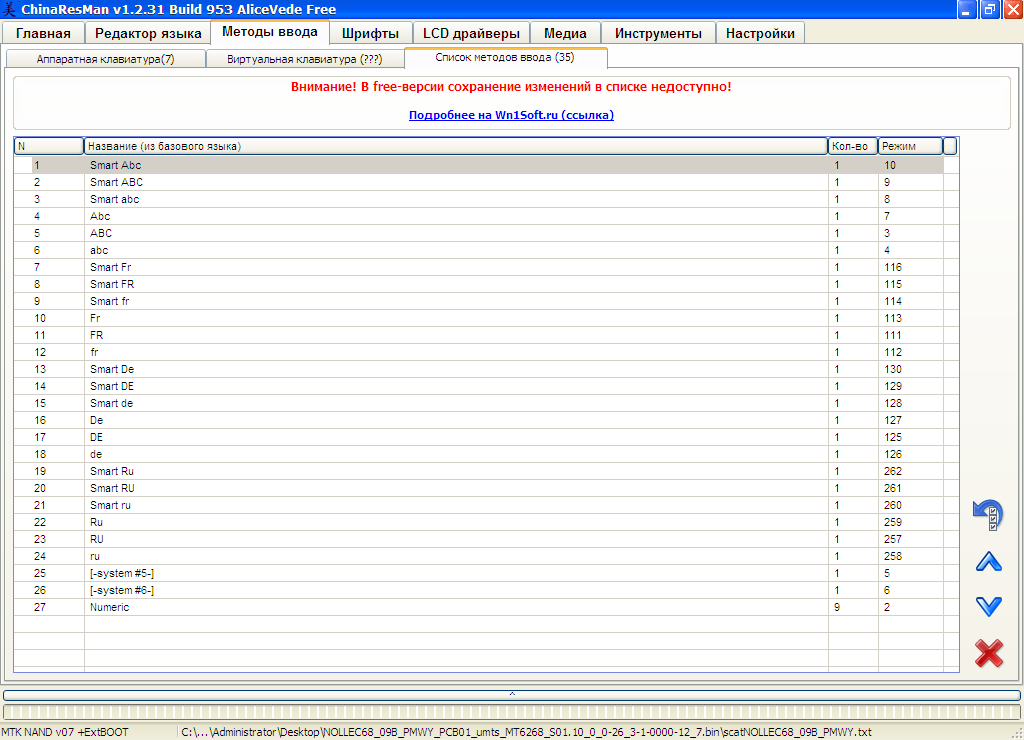
Task: Delete selected input method with red X
Action: click(x=988, y=653)
